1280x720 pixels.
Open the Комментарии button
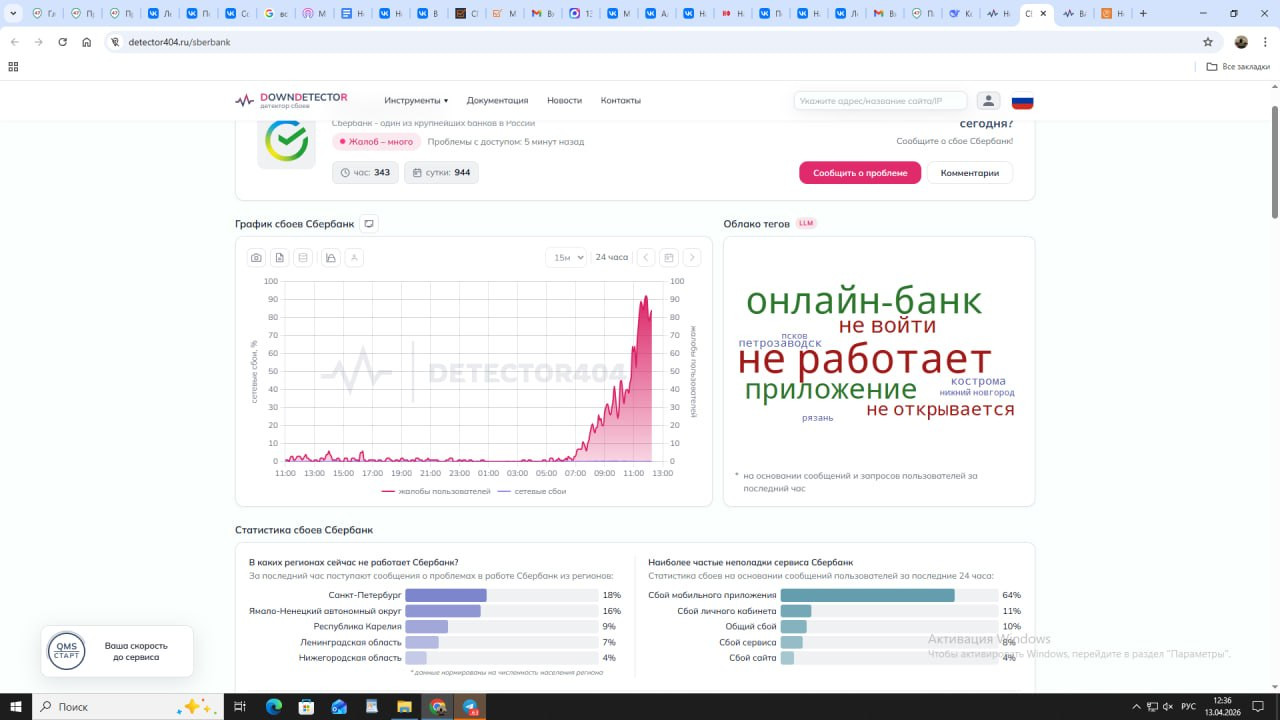[x=969, y=173]
